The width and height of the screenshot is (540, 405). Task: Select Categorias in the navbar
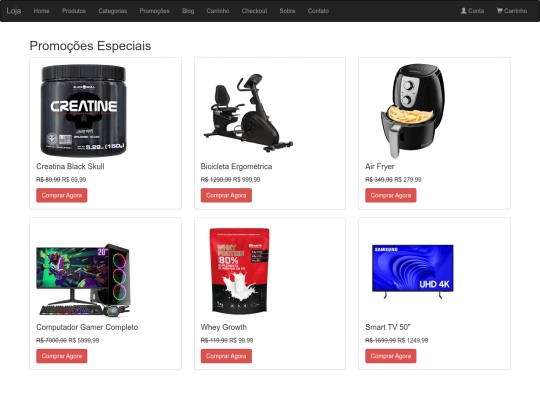113,11
